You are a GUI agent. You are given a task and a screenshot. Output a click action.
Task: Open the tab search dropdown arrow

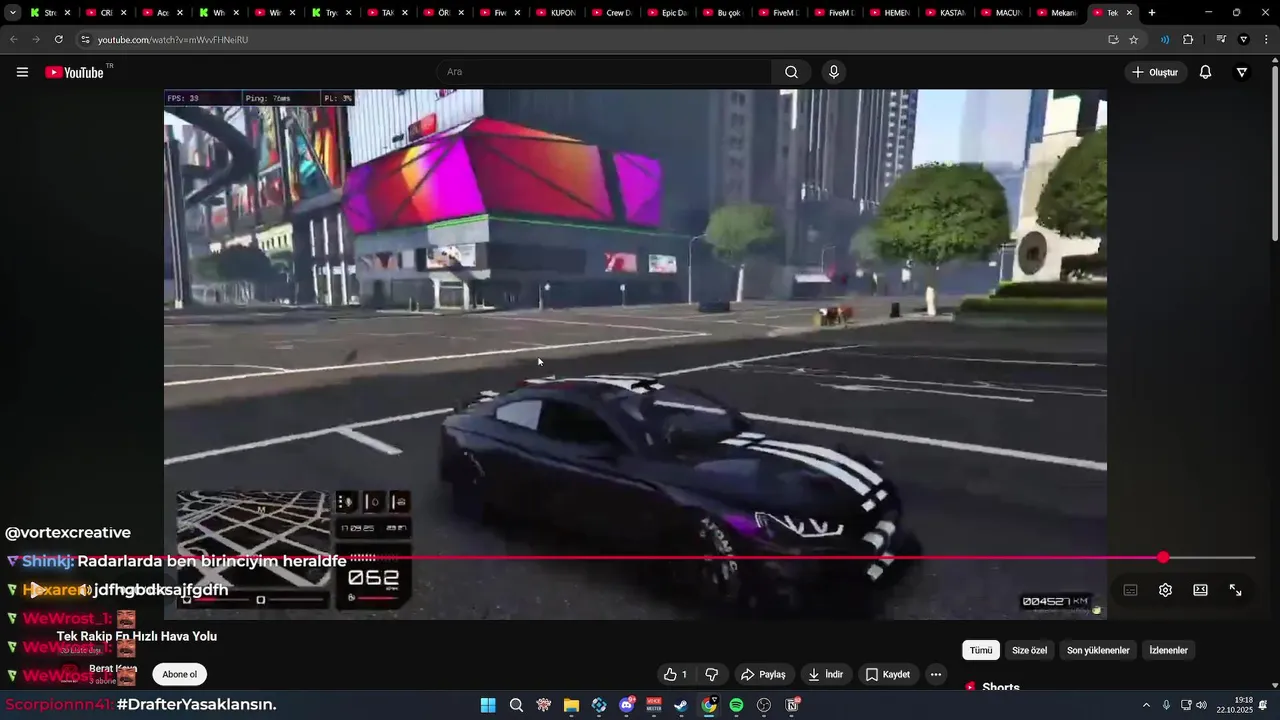[x=13, y=13]
